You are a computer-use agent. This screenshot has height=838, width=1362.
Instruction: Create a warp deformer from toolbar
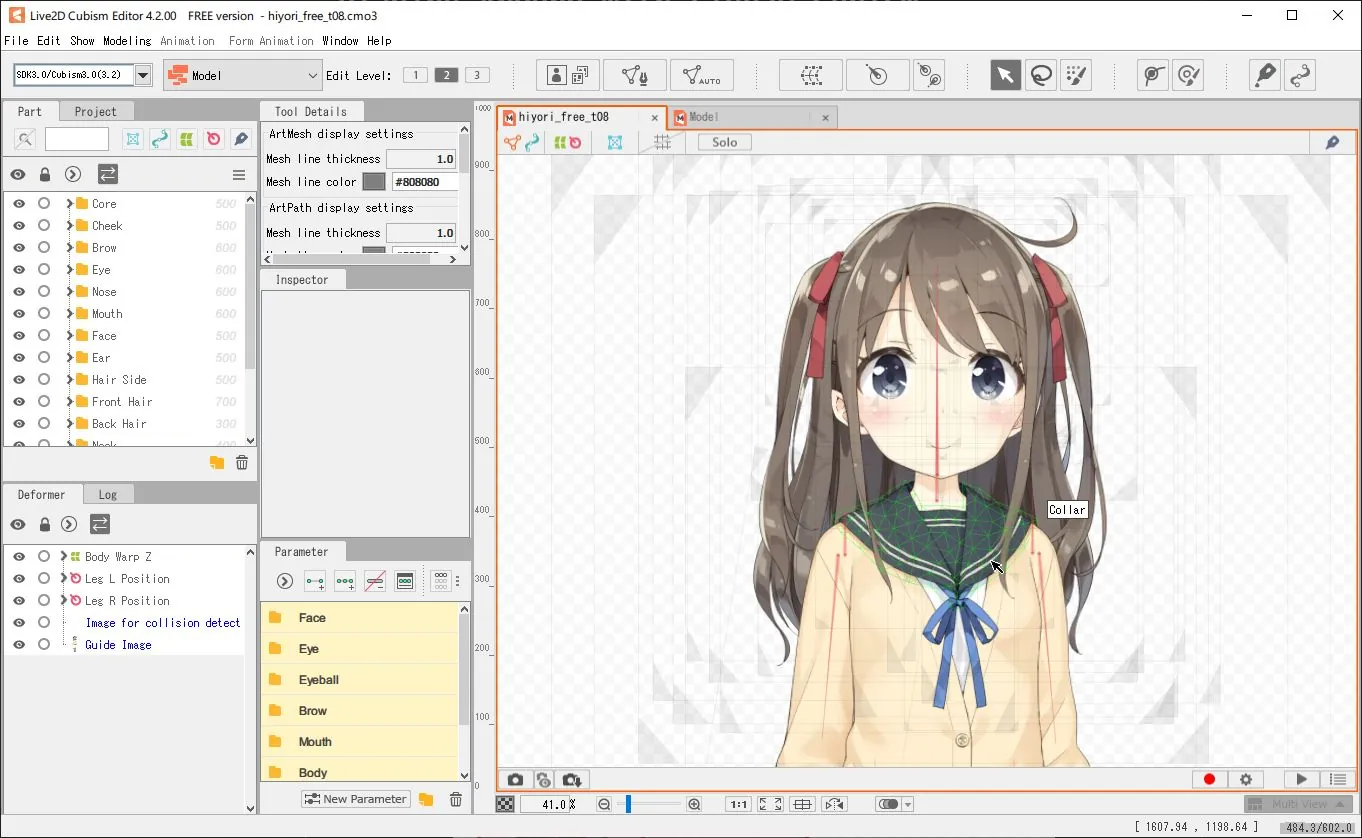pos(811,75)
